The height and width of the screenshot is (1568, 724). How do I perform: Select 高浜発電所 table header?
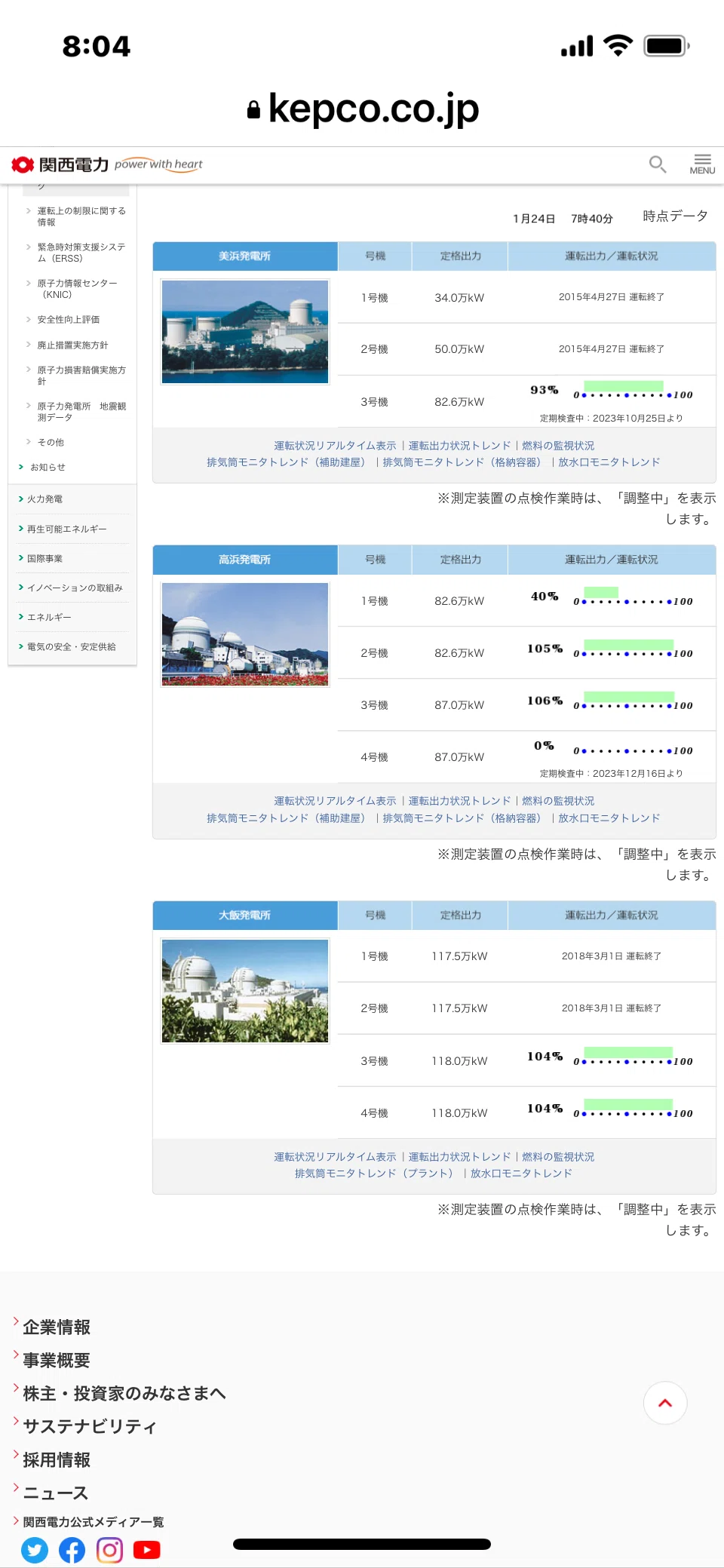(245, 560)
